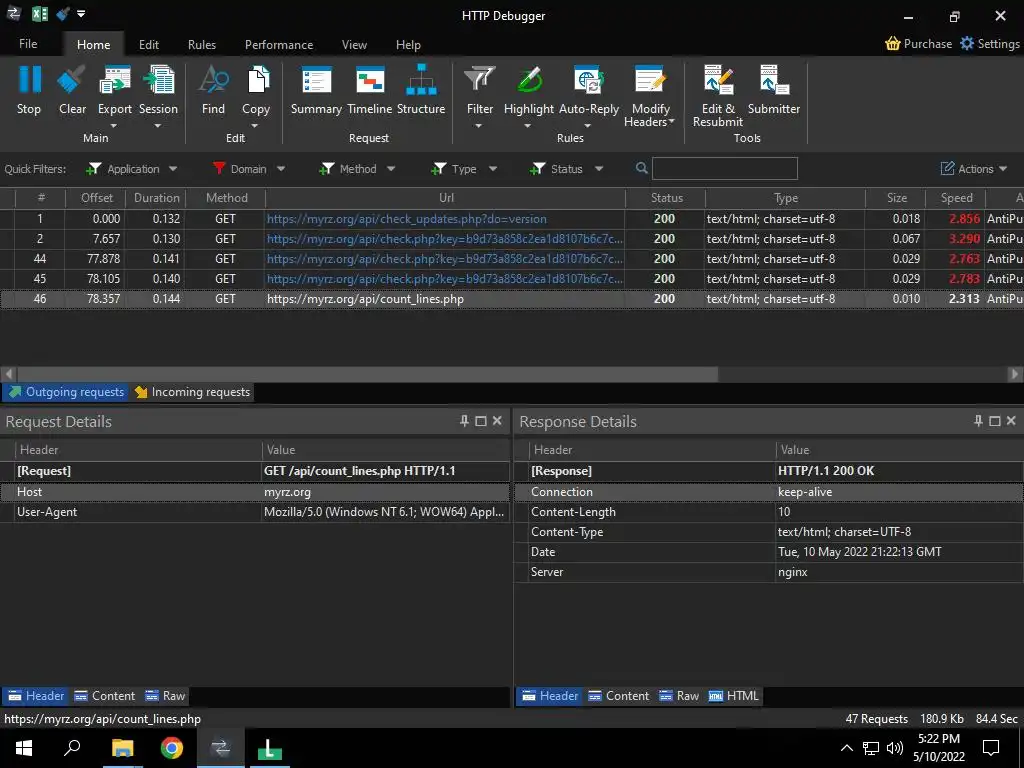Open the Structure view icon
This screenshot has width=1024, height=768.
pos(421,80)
